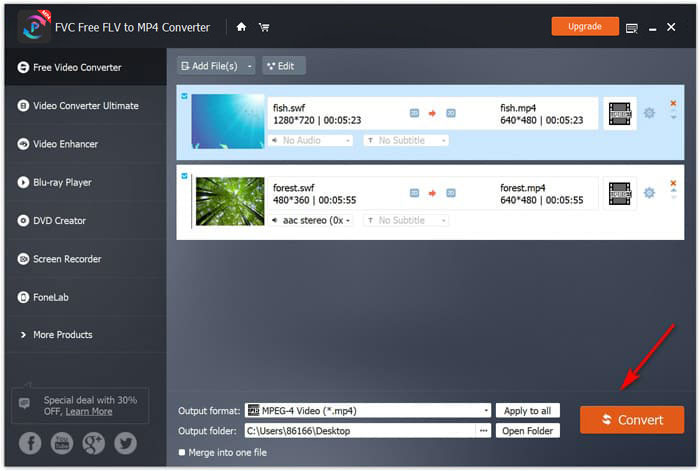The image size is (700, 471).
Task: Select Video Enhancer in sidebar
Action: 86,144
